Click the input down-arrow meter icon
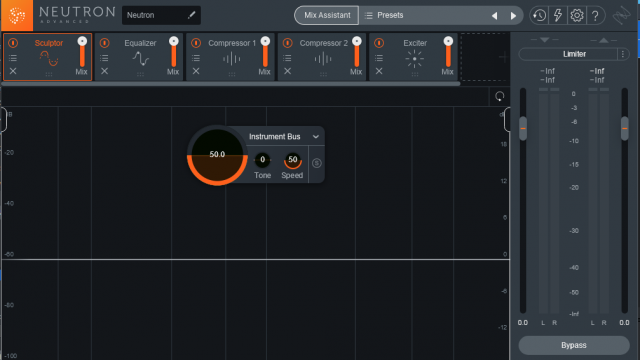The height and width of the screenshot is (360, 640). tap(544, 40)
